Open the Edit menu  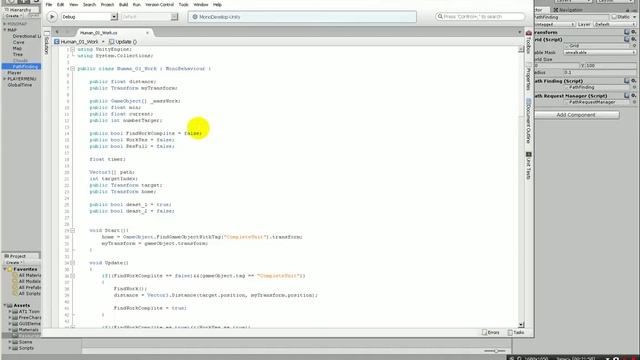tap(60, 4)
